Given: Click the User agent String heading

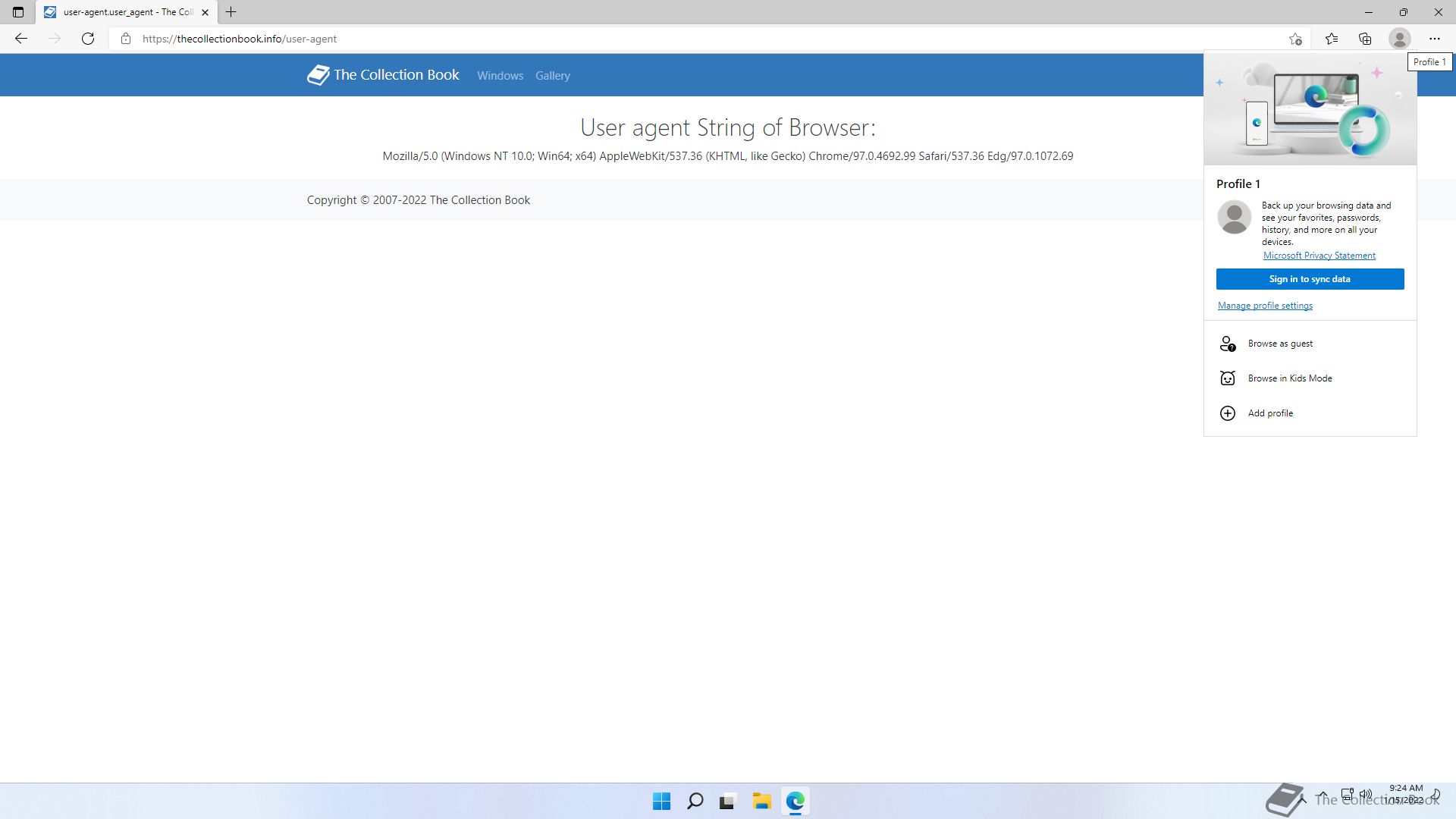Looking at the screenshot, I should click(x=727, y=127).
